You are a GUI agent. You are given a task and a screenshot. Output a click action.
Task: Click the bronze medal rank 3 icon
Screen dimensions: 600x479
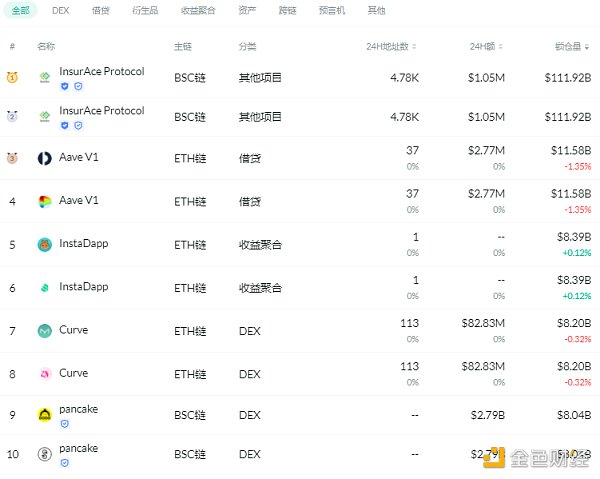click(x=12, y=158)
